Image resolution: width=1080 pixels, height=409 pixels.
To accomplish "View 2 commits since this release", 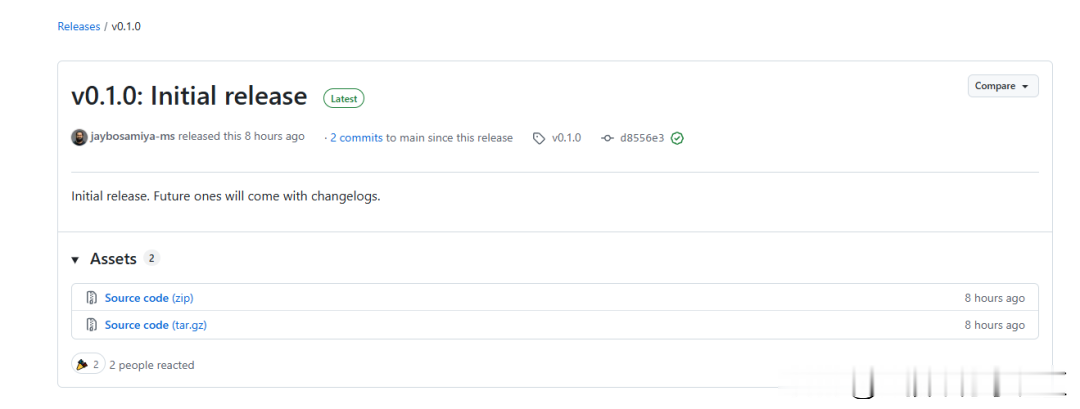I will pos(356,138).
